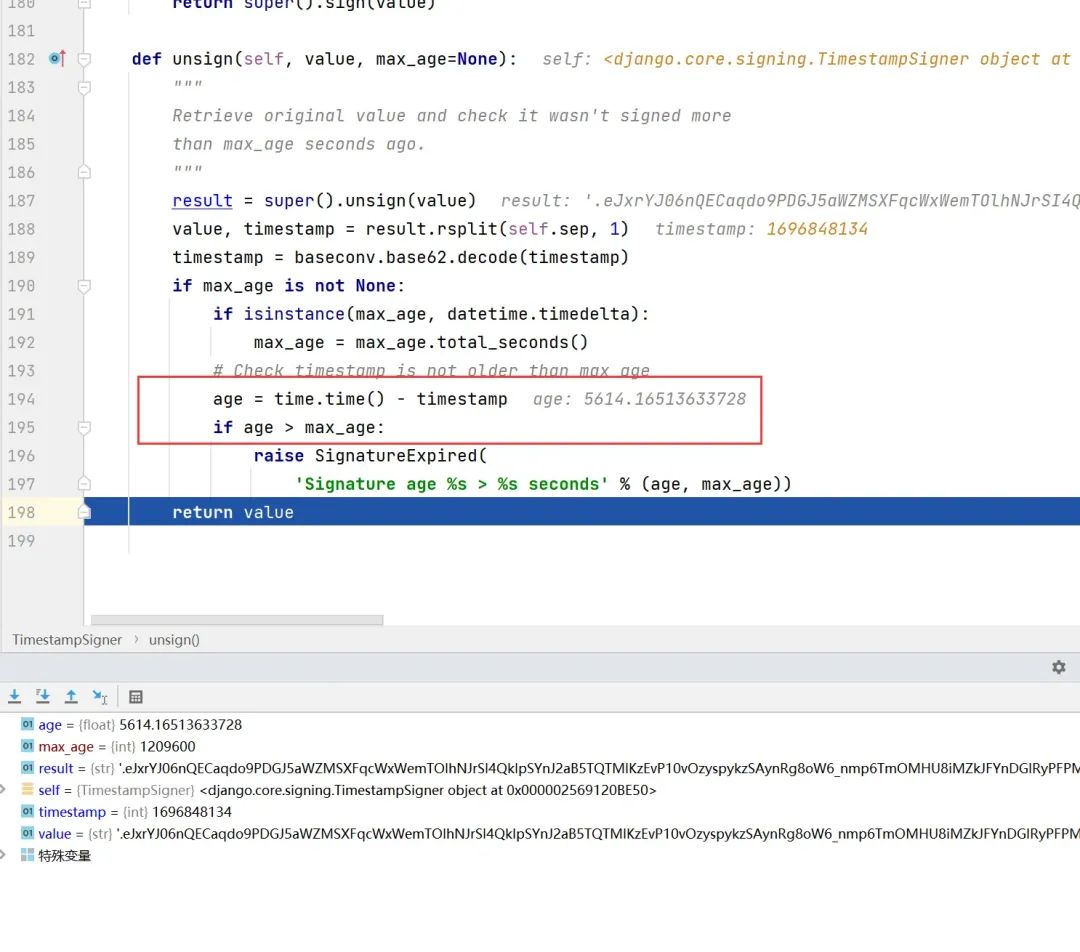Image resolution: width=1080 pixels, height=952 pixels.
Task: Click the fold marker at line 190
Action: (x=86, y=285)
